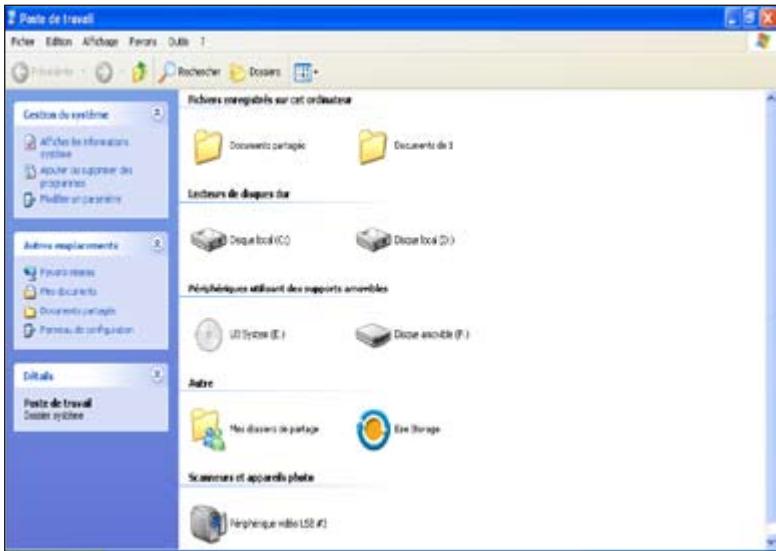Screen dimensions: 776x551
Task: Click the vertical scrollbar down arrow
Action: pos(771,543)
